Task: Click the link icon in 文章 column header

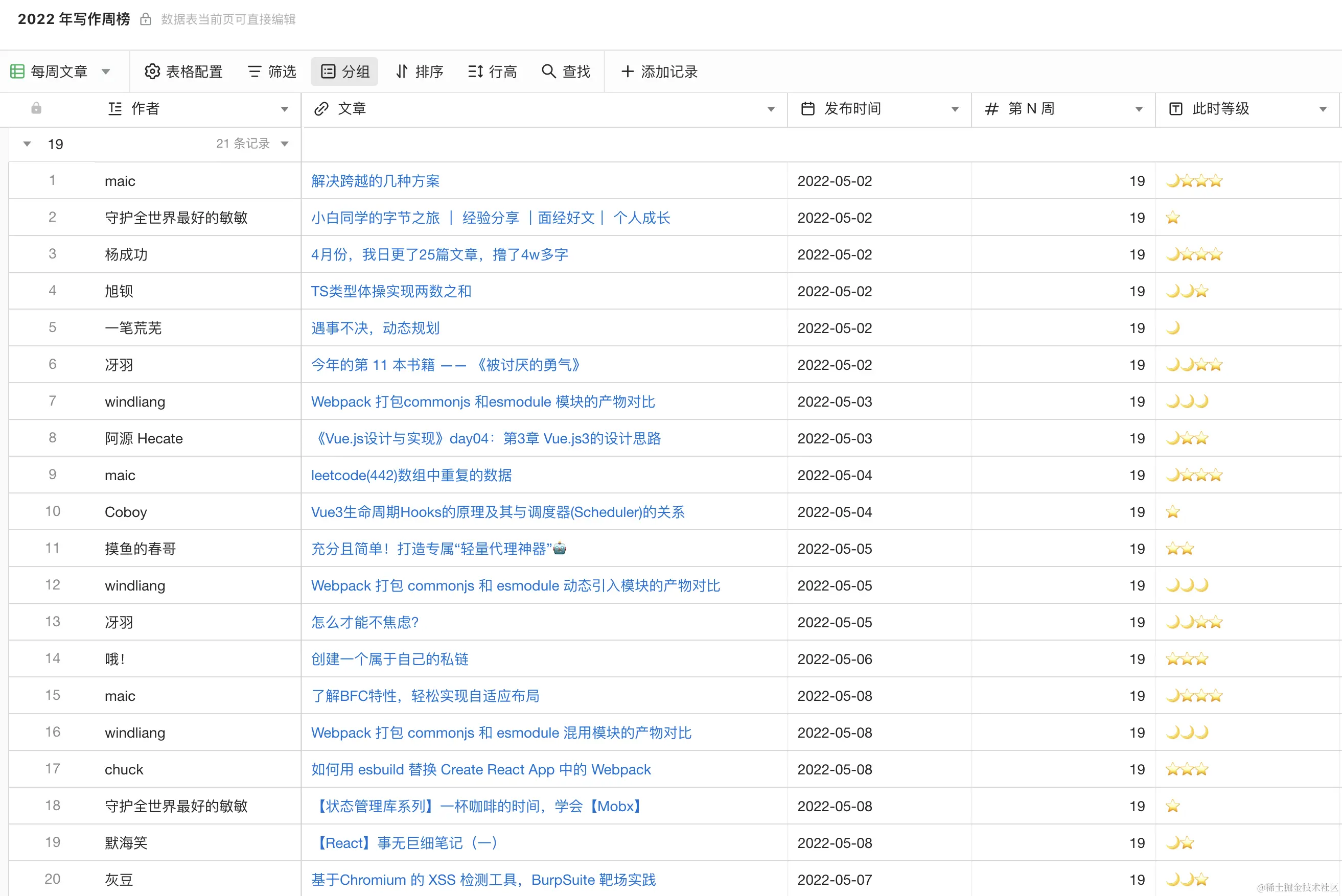Action: 321,109
